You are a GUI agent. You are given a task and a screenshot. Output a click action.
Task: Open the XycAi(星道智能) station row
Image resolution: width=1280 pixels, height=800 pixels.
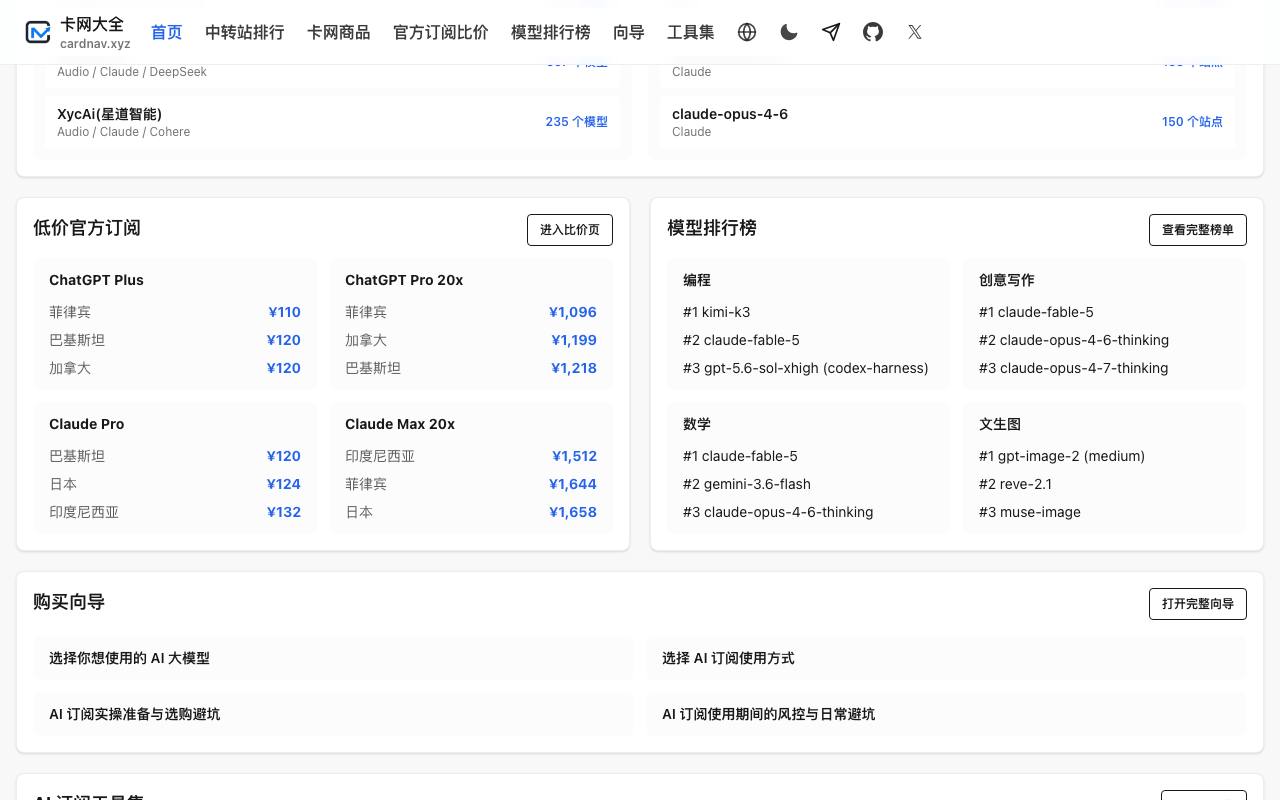(333, 122)
